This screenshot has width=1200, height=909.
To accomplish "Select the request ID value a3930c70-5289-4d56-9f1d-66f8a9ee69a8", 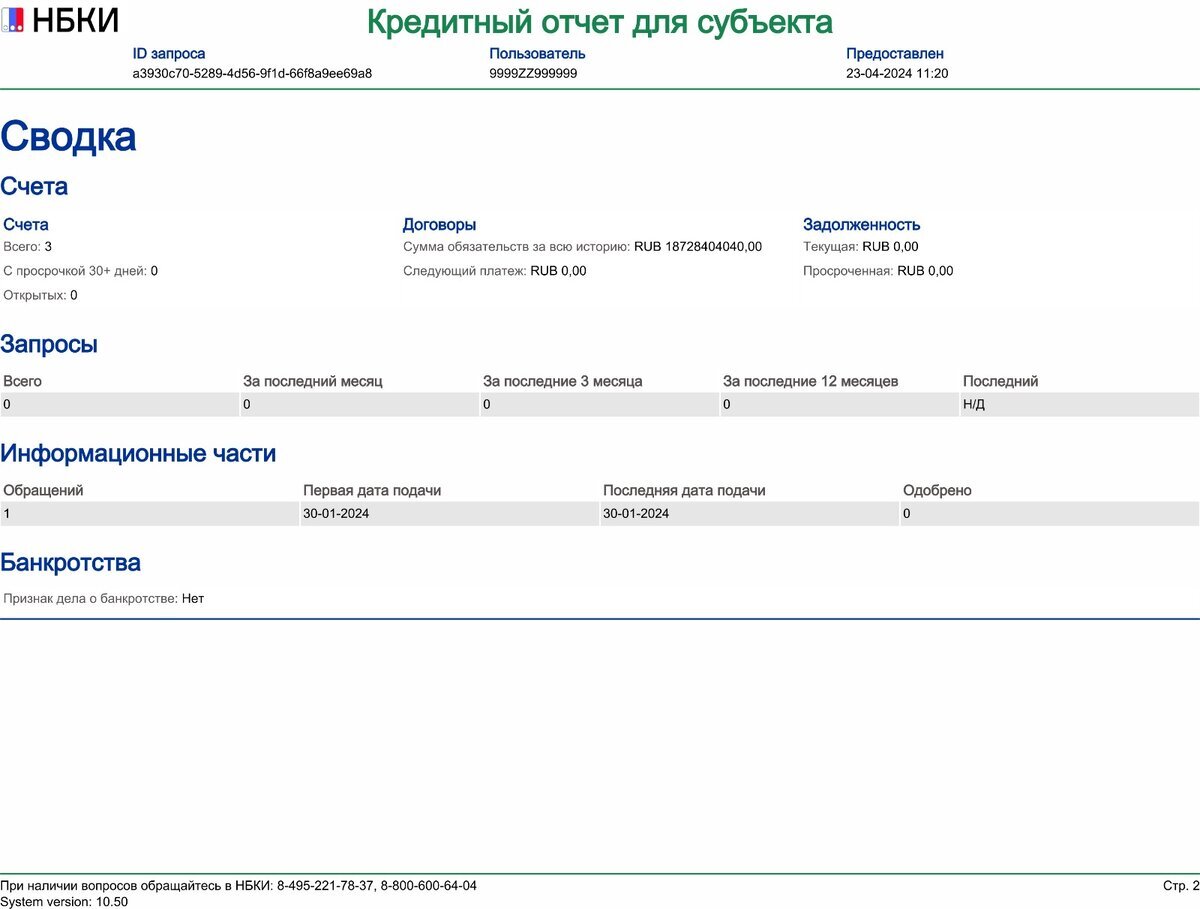I will click(252, 73).
